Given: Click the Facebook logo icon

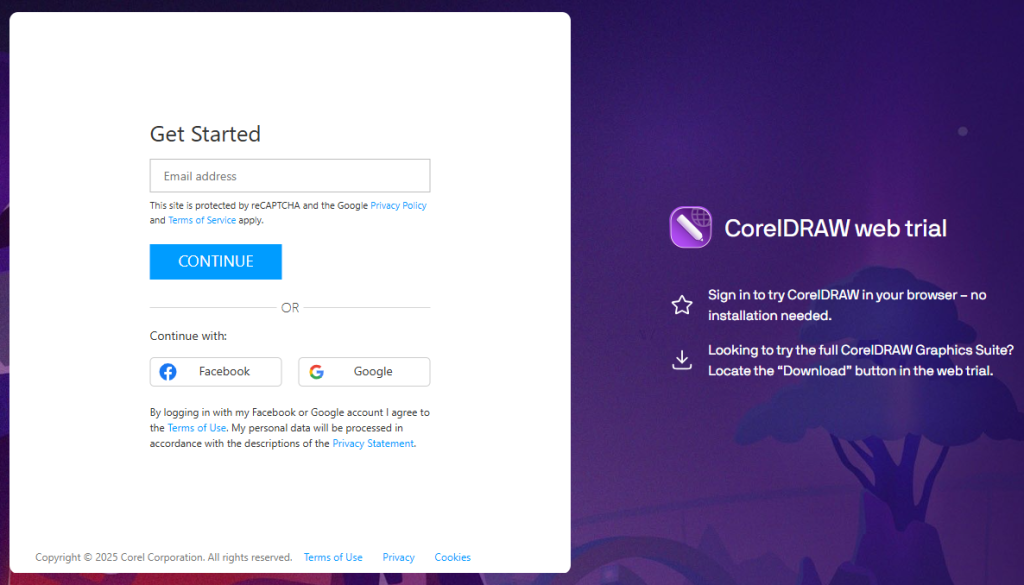Looking at the screenshot, I should [x=168, y=372].
